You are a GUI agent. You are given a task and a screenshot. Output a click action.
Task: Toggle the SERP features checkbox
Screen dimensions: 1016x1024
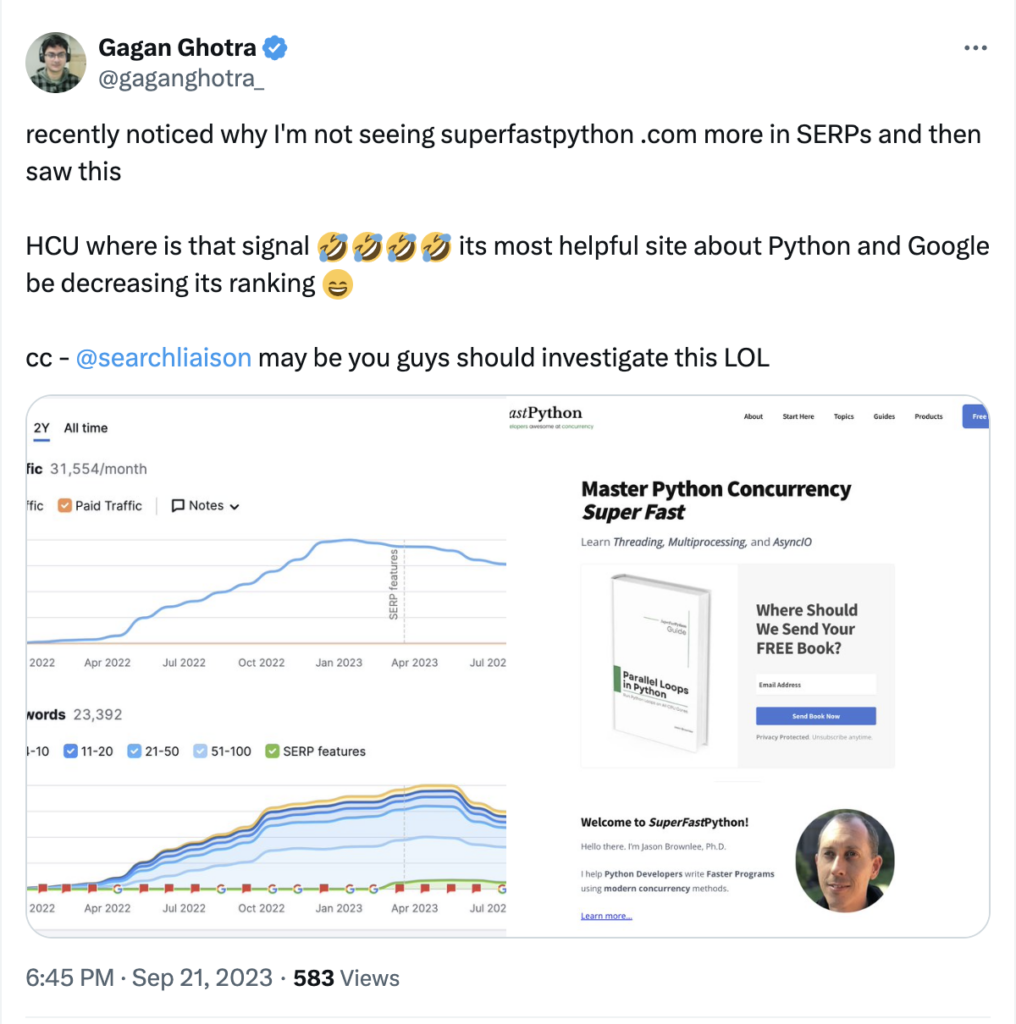click(272, 751)
